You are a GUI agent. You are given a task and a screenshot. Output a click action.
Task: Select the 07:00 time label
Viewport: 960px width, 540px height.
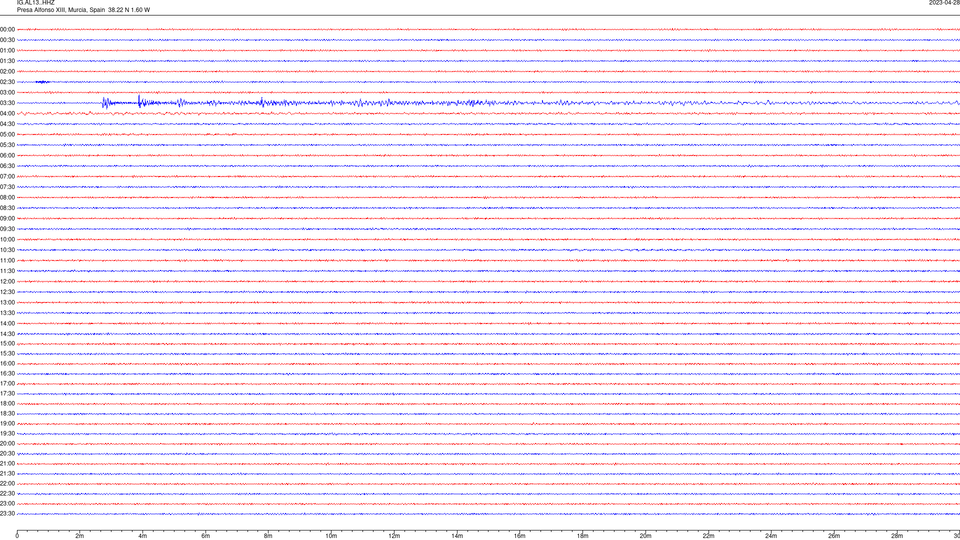(x=7, y=176)
